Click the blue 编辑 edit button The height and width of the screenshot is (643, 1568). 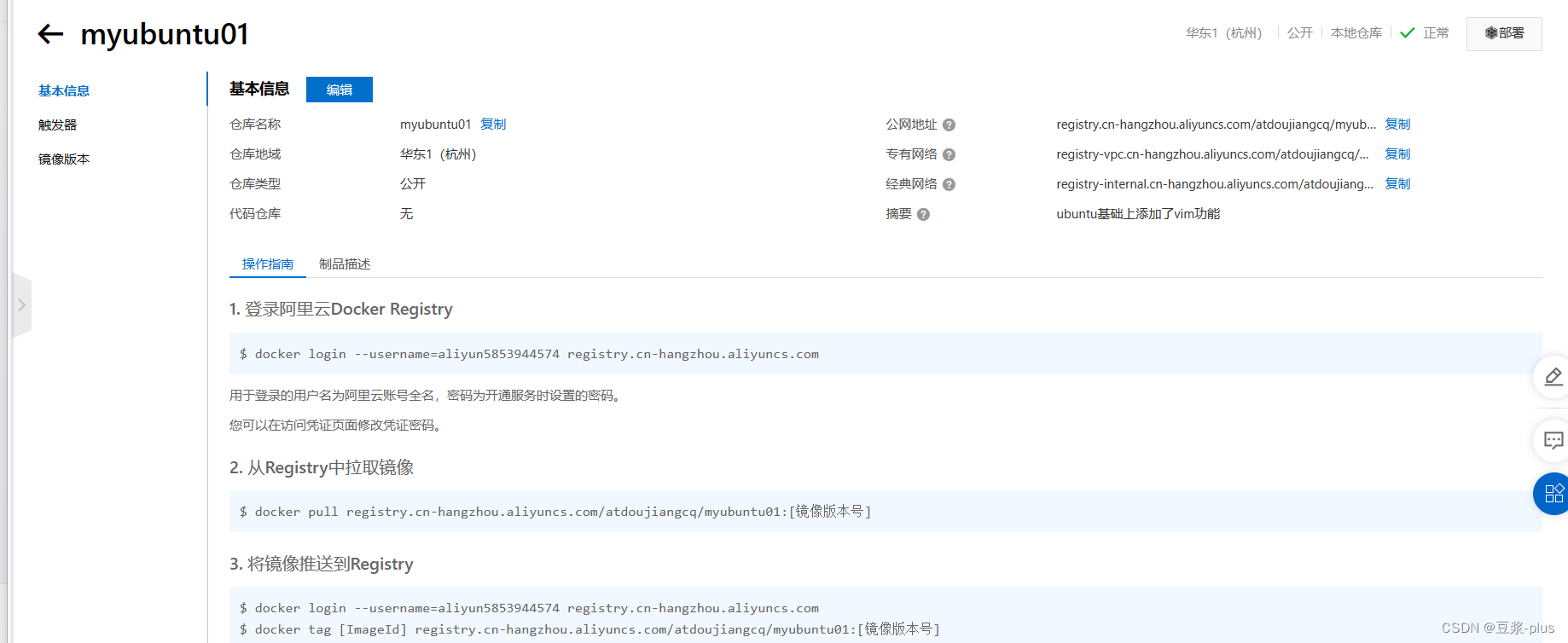[x=339, y=90]
